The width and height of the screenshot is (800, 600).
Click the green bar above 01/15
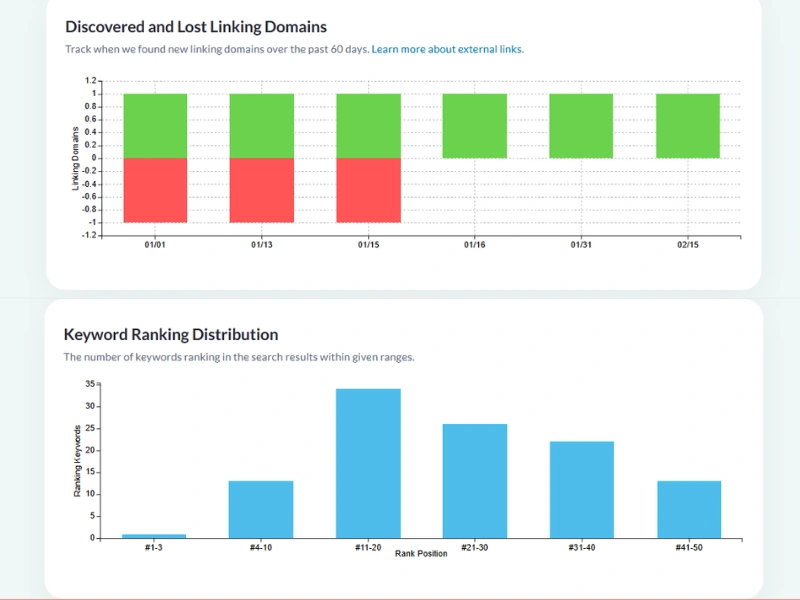pyautogui.click(x=368, y=126)
